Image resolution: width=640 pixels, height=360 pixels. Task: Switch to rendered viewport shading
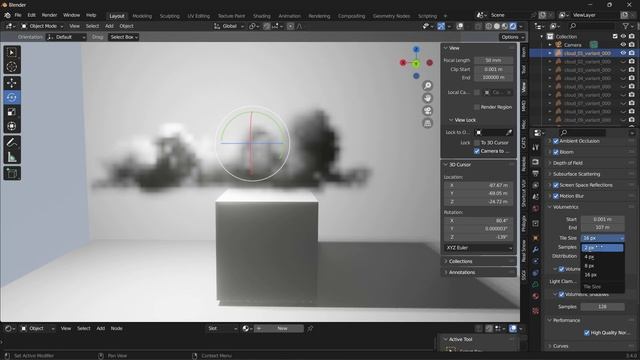click(x=513, y=26)
